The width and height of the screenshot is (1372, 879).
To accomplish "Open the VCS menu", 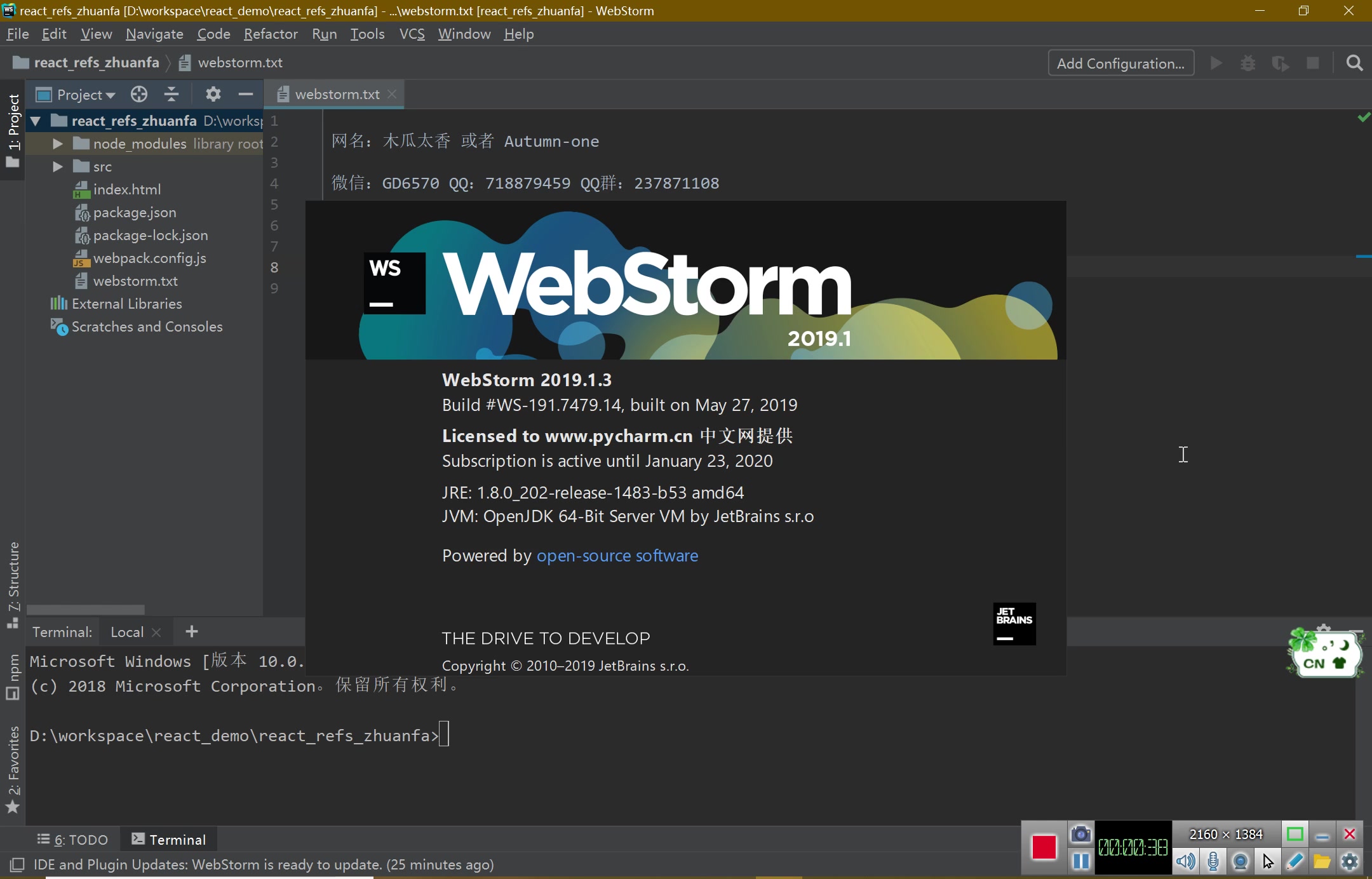I will click(x=412, y=34).
